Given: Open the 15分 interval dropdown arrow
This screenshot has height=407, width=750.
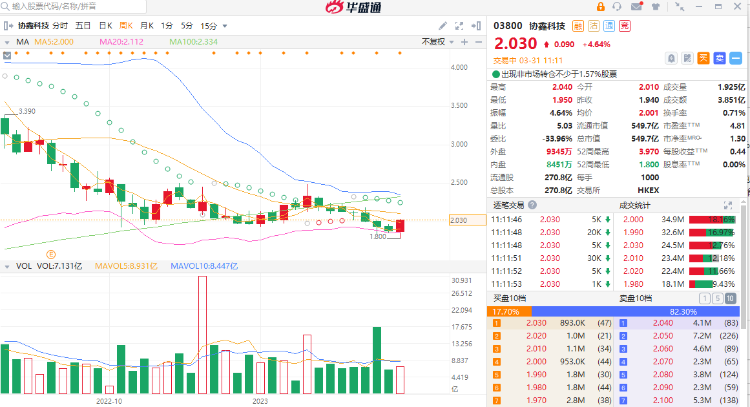Looking at the screenshot, I should [225, 26].
